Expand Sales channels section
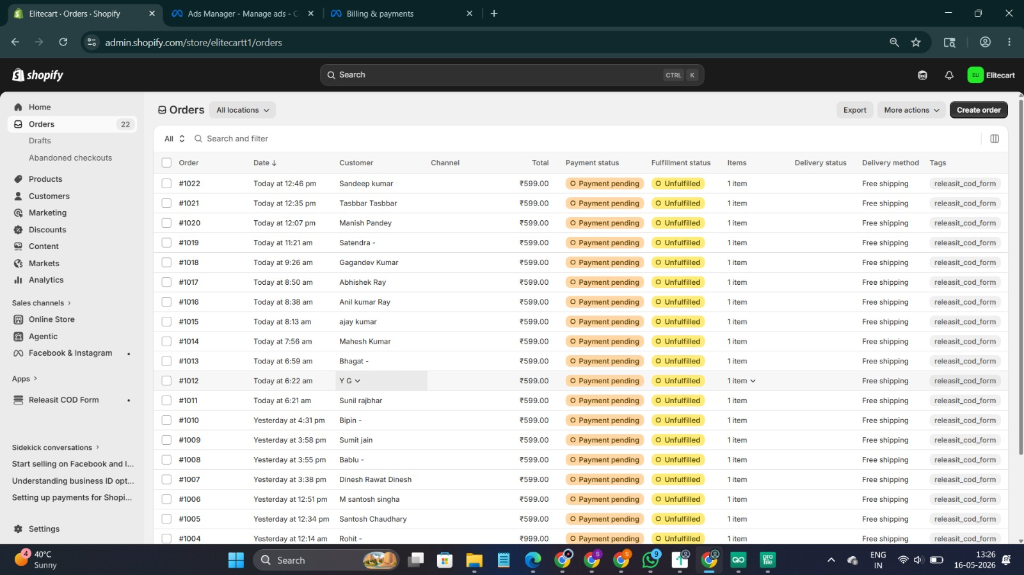This screenshot has height=575, width=1024. [x=41, y=303]
